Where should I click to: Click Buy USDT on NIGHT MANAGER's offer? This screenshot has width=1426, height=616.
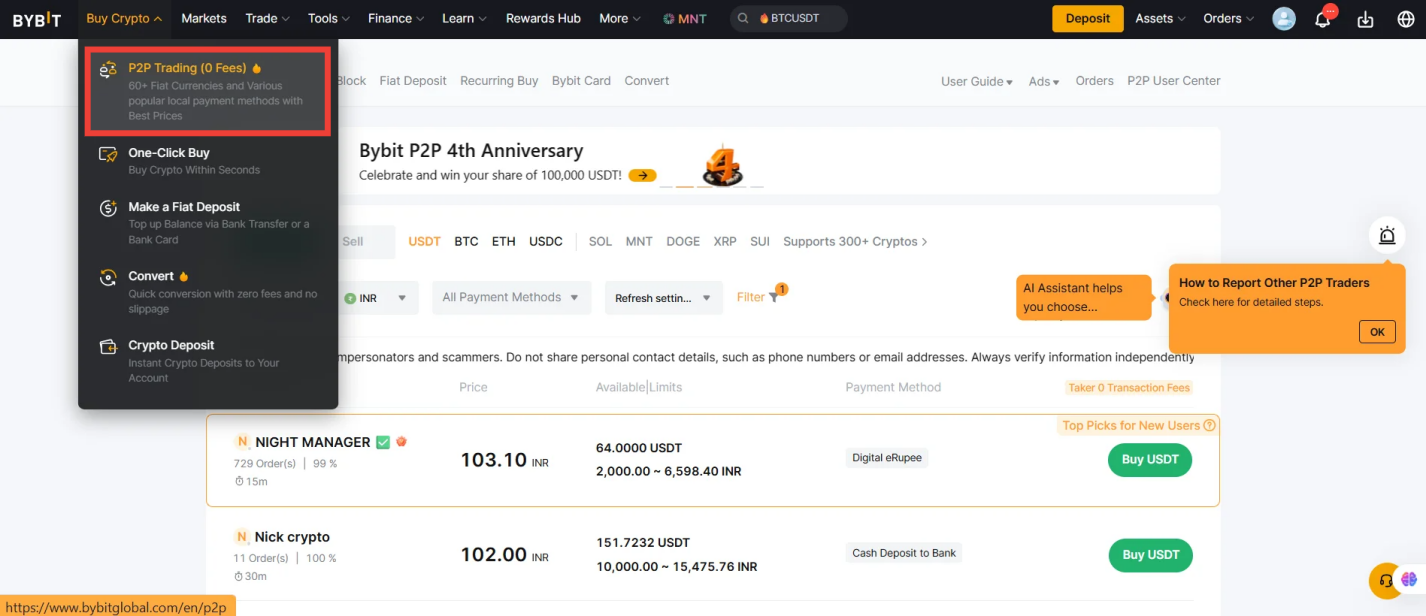tap(1149, 459)
